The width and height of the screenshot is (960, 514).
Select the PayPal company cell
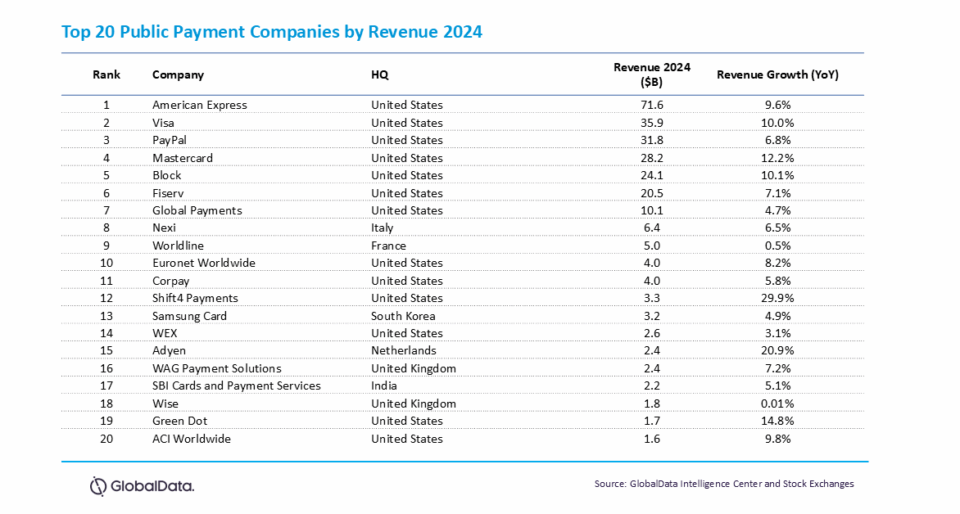(x=170, y=140)
